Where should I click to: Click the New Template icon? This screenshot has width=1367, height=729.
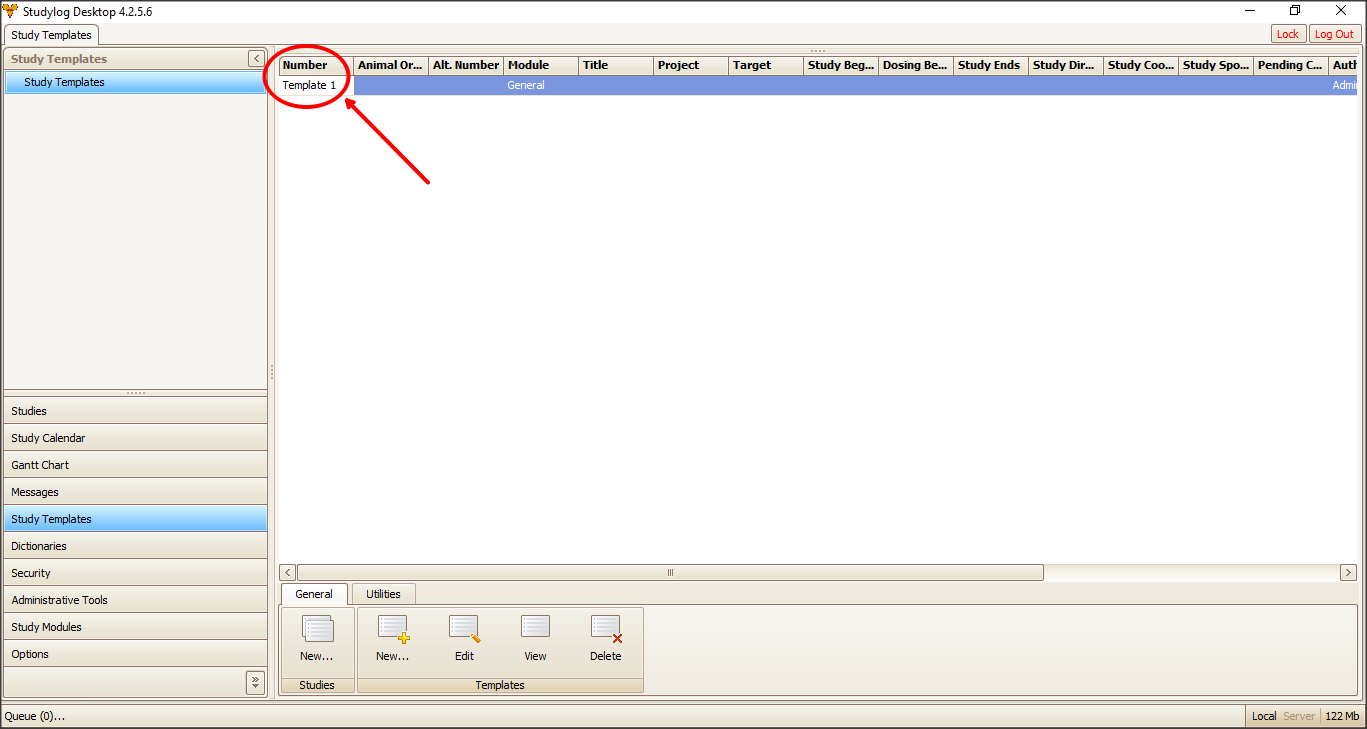click(393, 629)
